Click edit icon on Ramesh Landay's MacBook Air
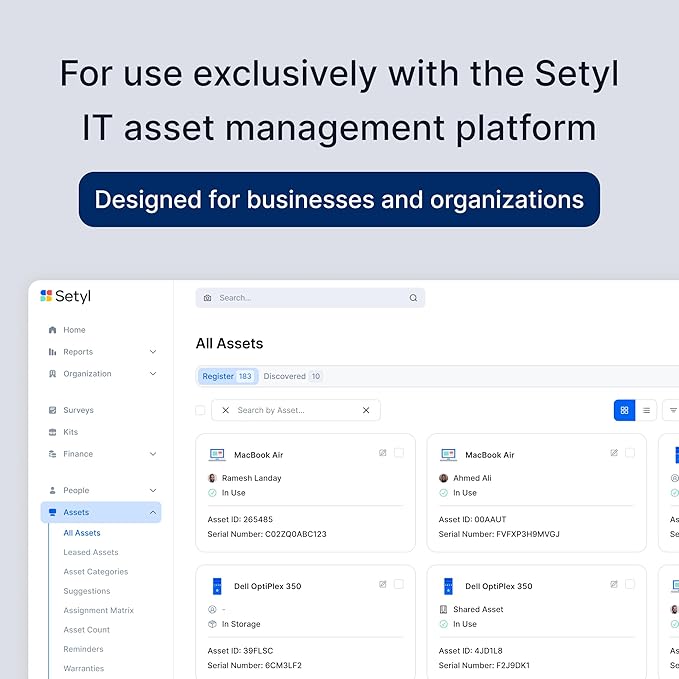679x679 pixels. (x=382, y=453)
